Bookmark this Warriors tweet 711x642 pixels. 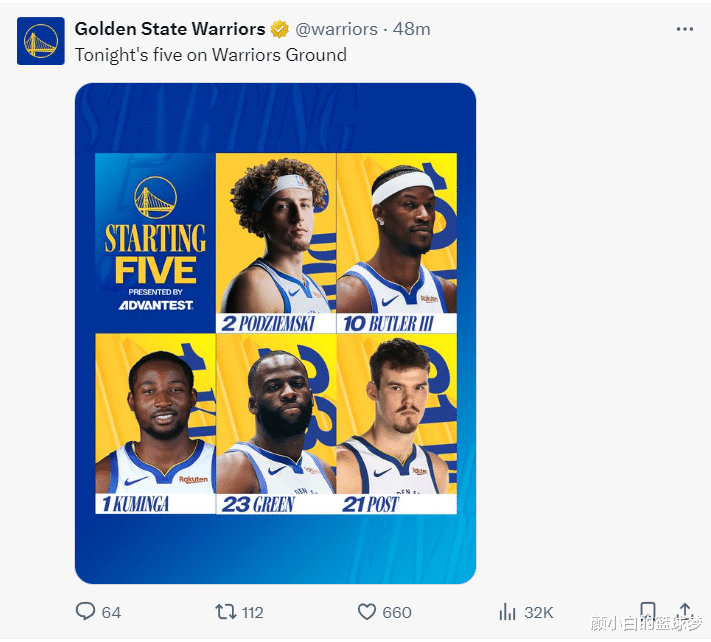click(x=647, y=610)
